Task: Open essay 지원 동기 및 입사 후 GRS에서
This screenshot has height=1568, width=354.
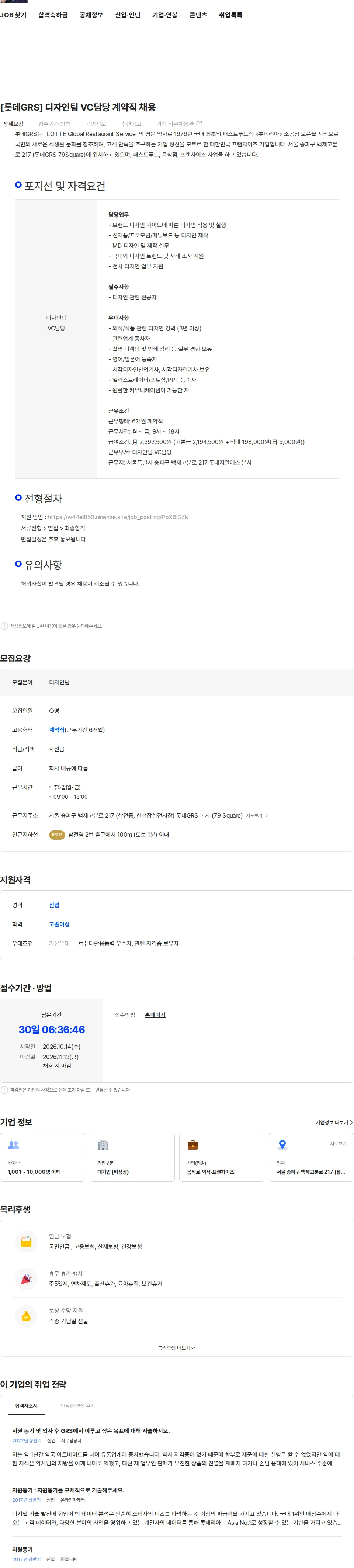Action: pyautogui.click(x=91, y=1431)
